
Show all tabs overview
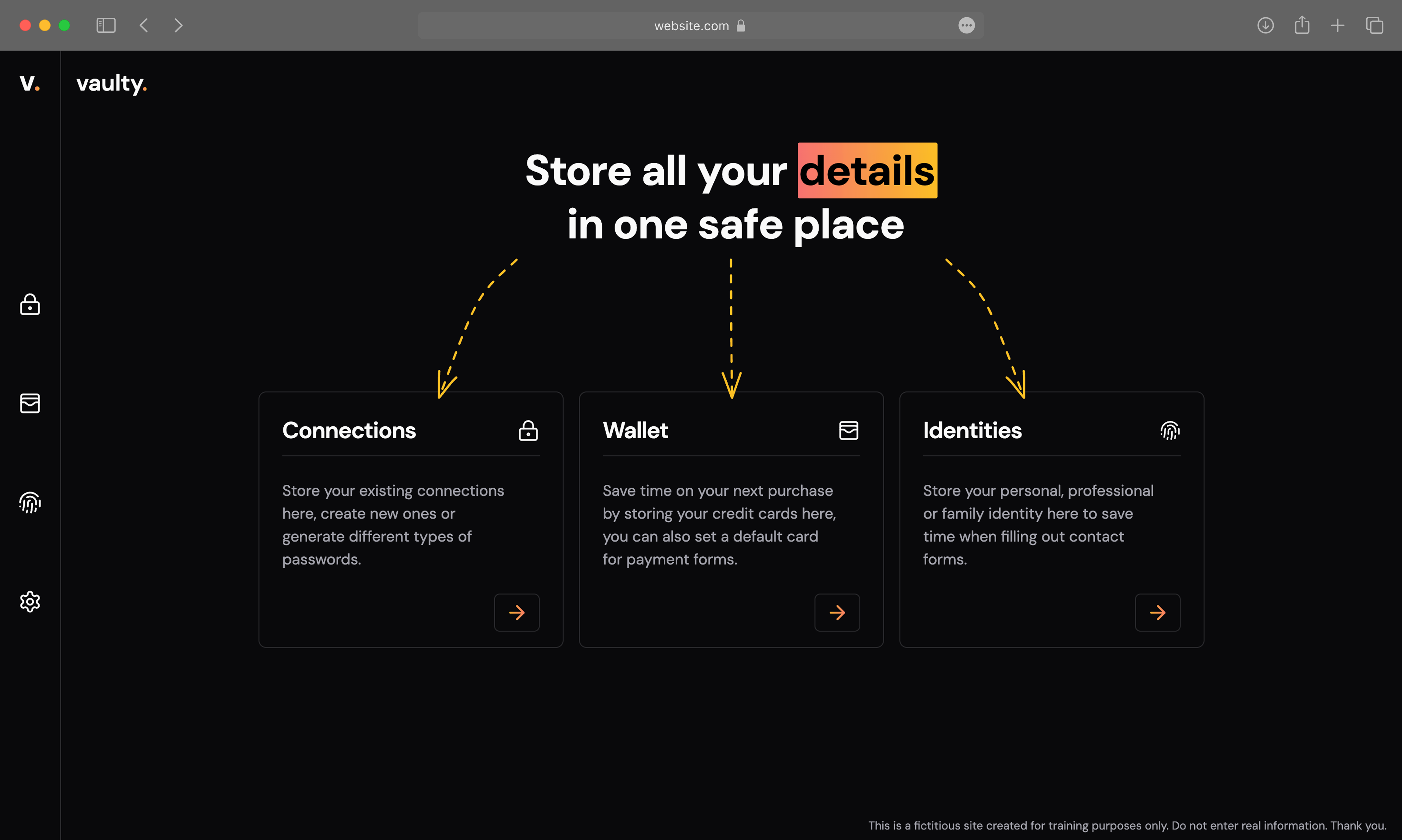coord(1374,26)
